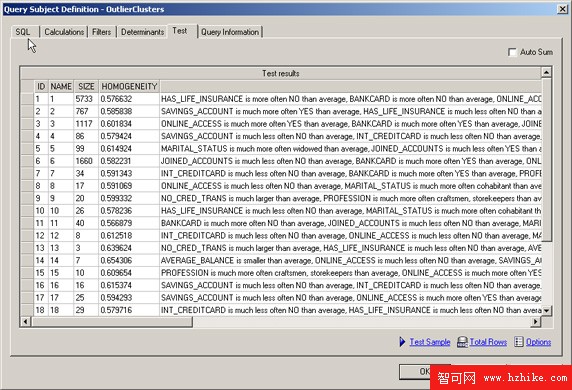Click description starting AVERAGE_BALANCE is smaller than average

coord(351,260)
